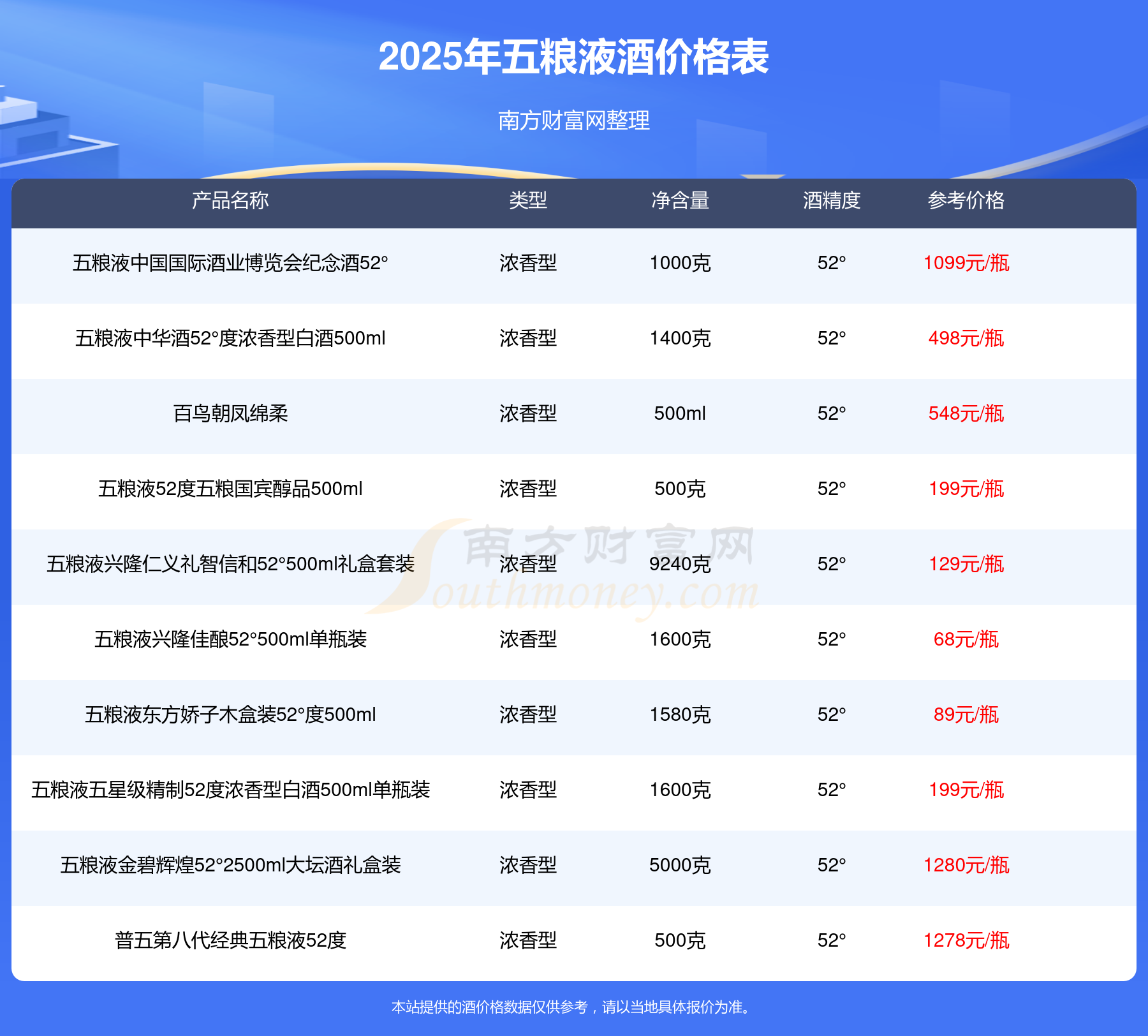Select the 产品名称 column header
Image resolution: width=1148 pixels, height=1036 pixels.
pos(230,200)
